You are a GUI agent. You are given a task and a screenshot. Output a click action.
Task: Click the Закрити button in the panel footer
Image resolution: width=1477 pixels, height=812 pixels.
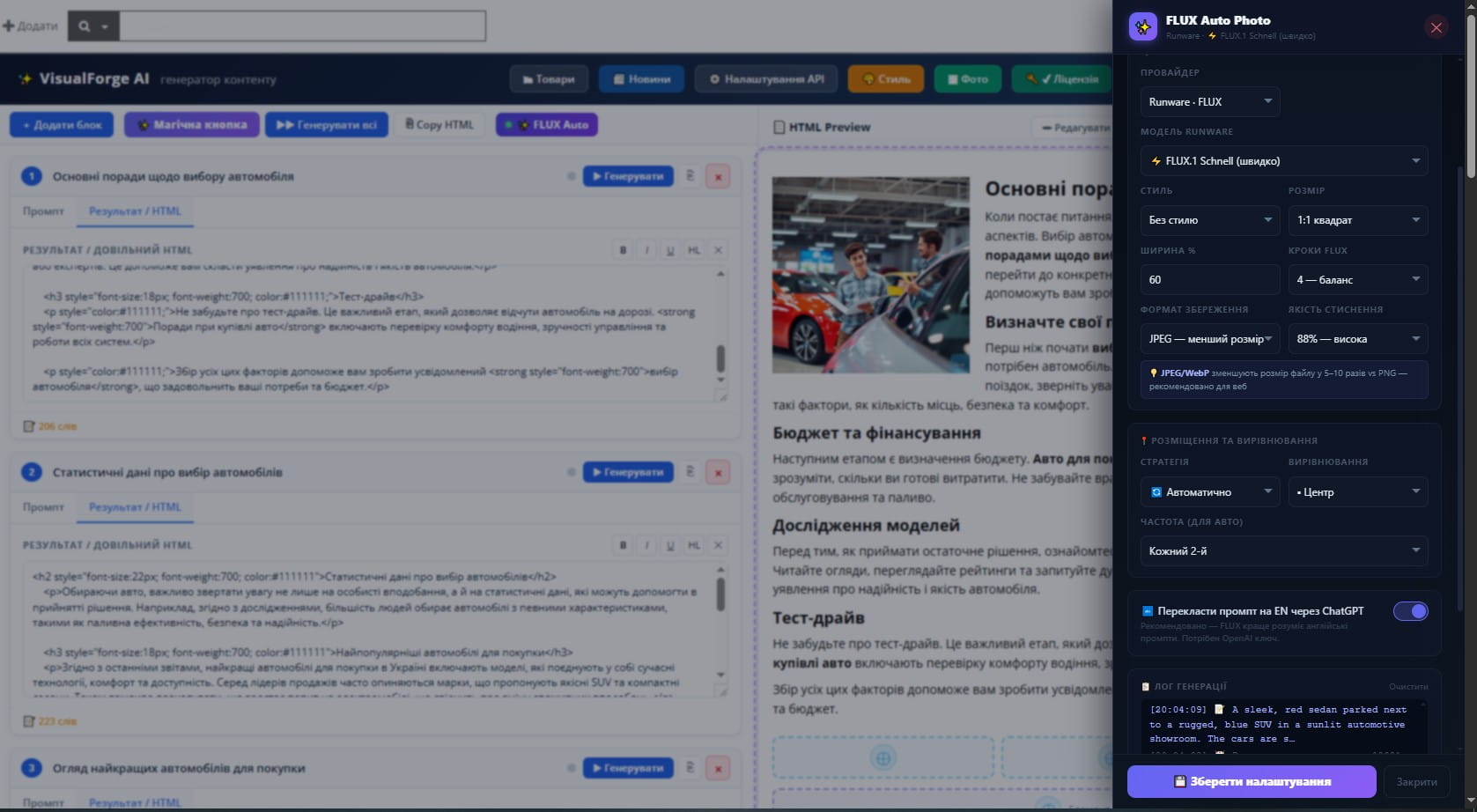1416,781
